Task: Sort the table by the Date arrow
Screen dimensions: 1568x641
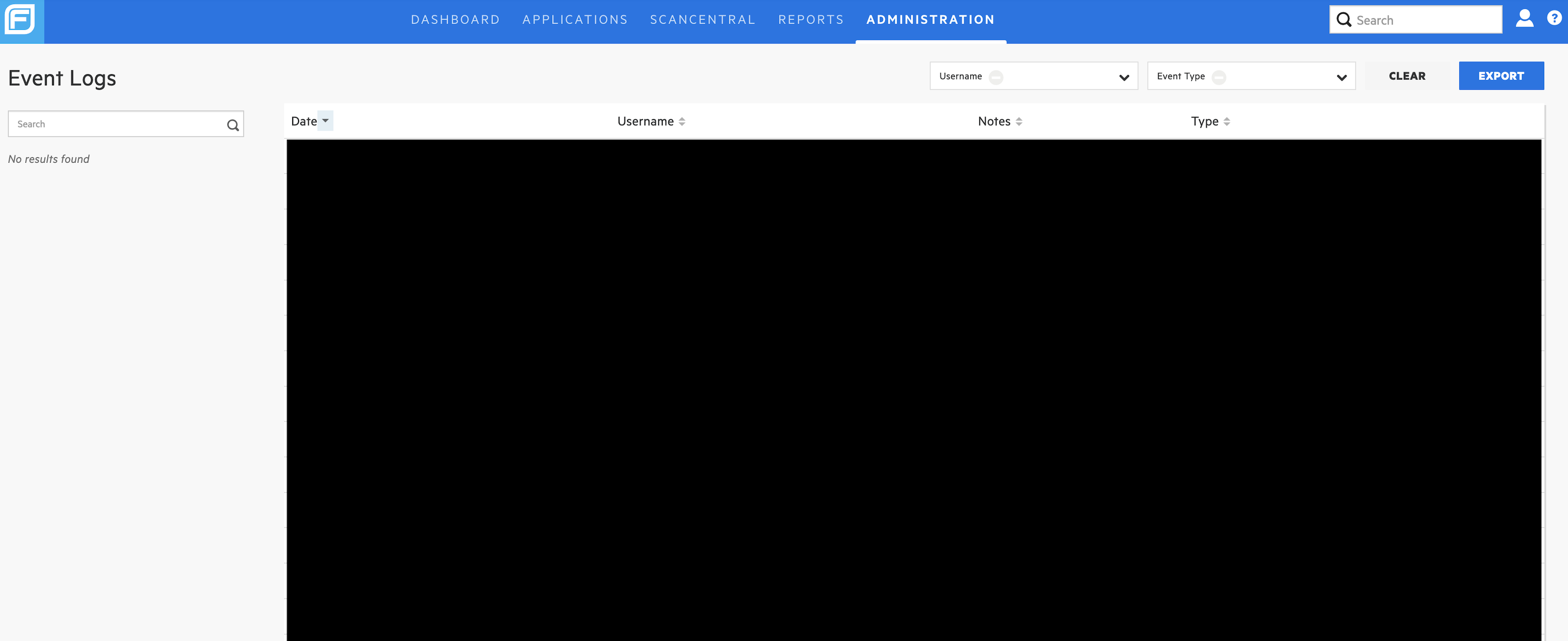Action: click(x=326, y=121)
